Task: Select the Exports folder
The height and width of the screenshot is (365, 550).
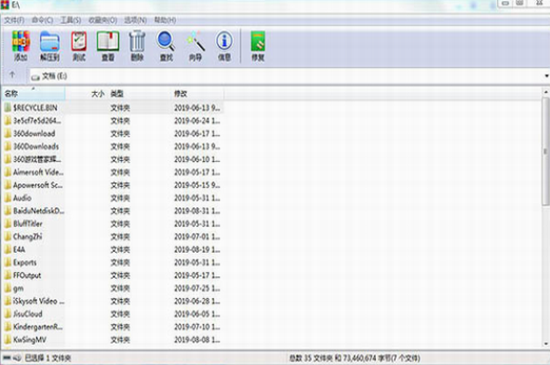Action: coord(25,262)
